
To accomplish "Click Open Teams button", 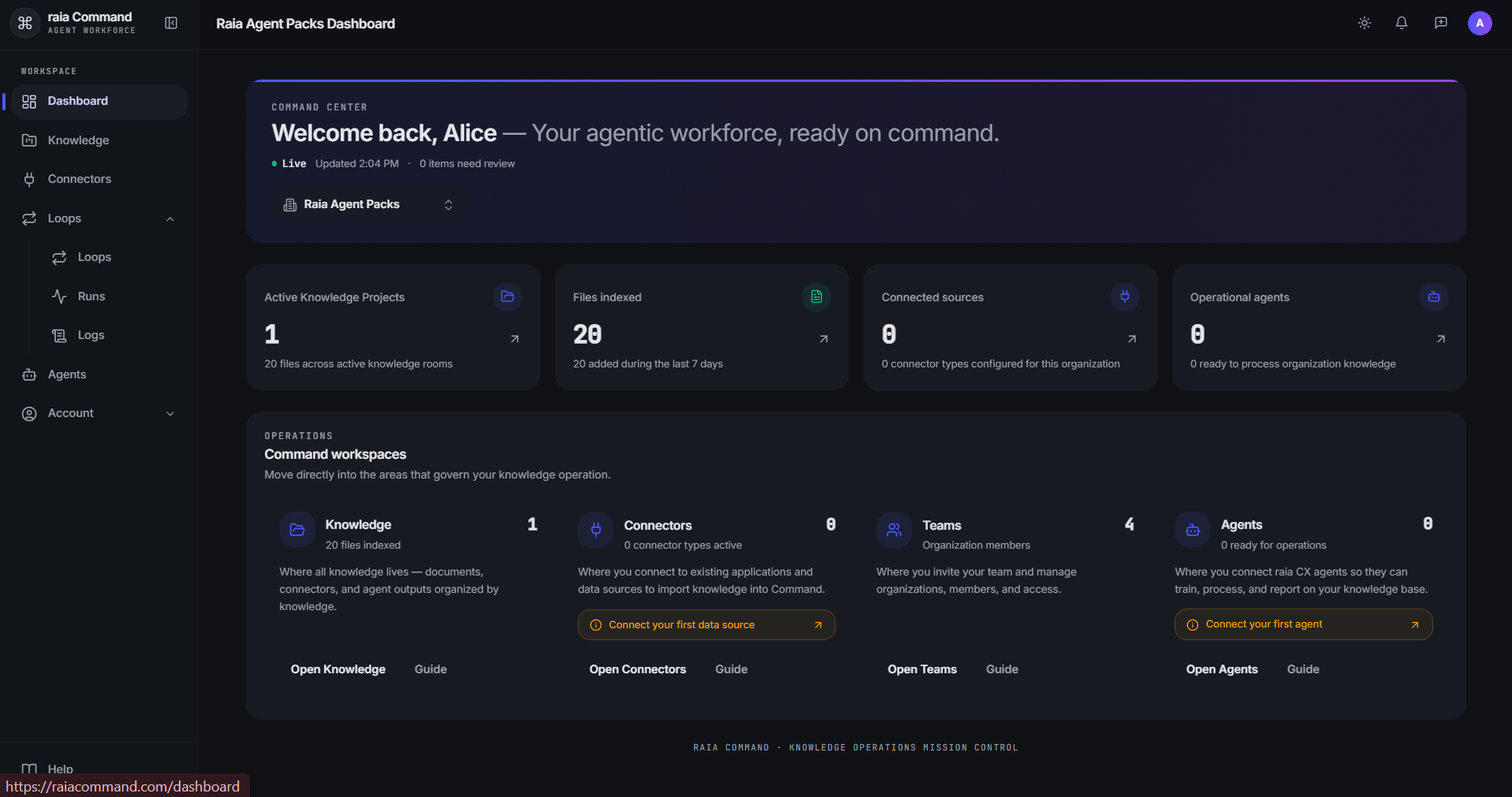I will 922,669.
